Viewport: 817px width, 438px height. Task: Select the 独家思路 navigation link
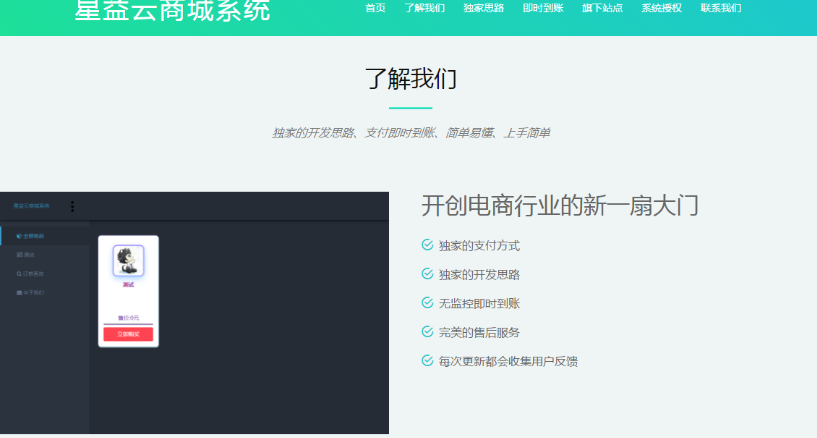pos(484,8)
